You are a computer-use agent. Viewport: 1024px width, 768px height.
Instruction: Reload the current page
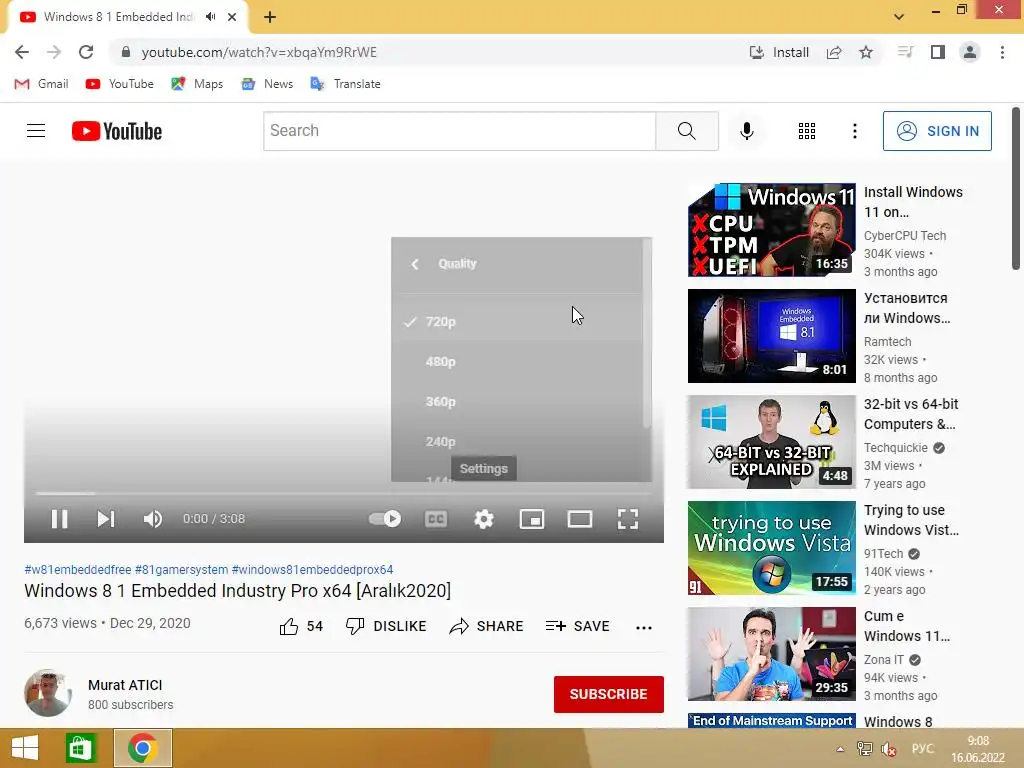click(86, 52)
